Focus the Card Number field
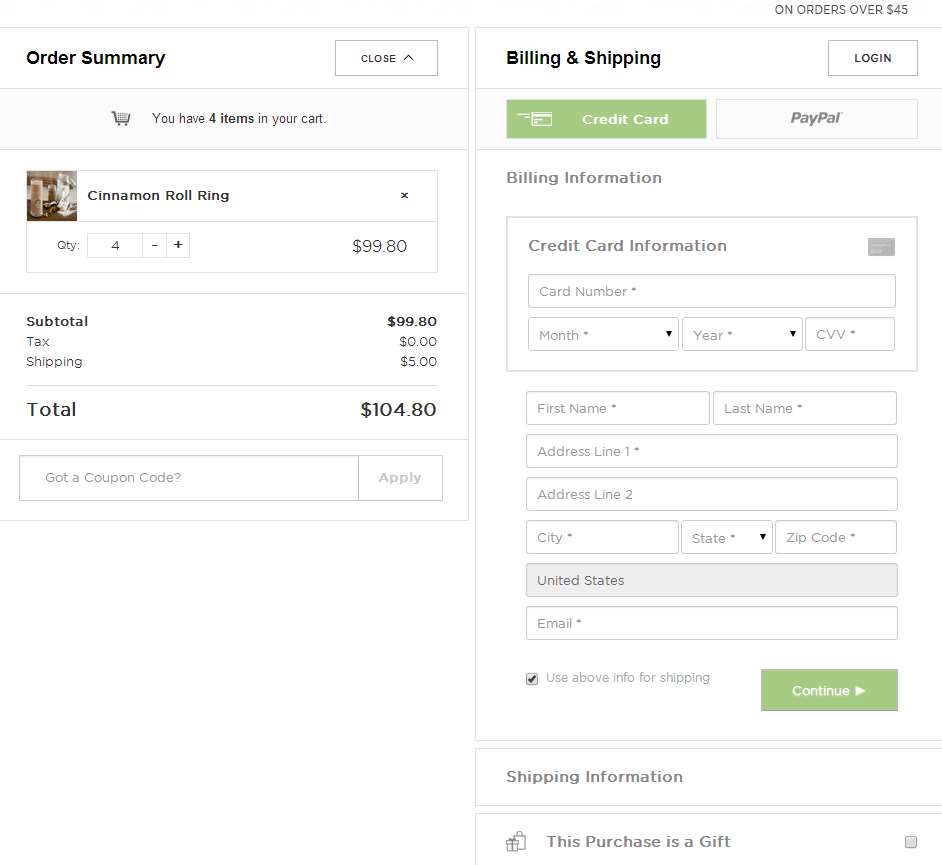 711,291
